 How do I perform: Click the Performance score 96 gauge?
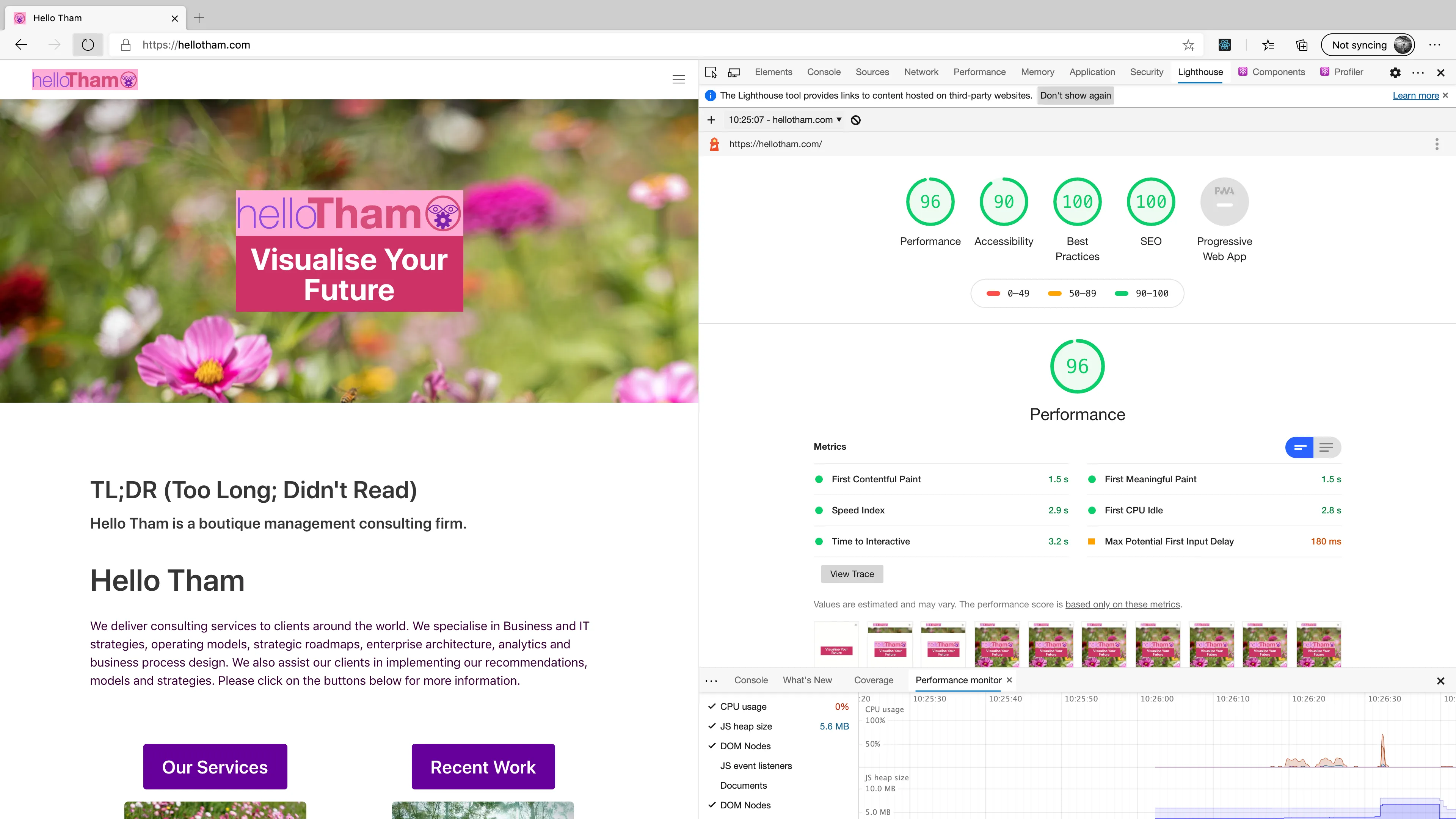930,202
